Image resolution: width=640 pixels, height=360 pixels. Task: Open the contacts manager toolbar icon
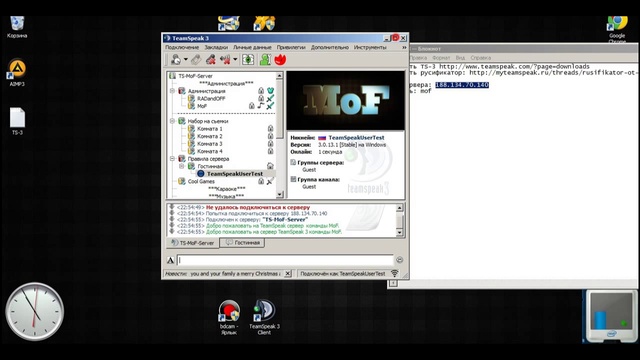pyautogui.click(x=265, y=60)
